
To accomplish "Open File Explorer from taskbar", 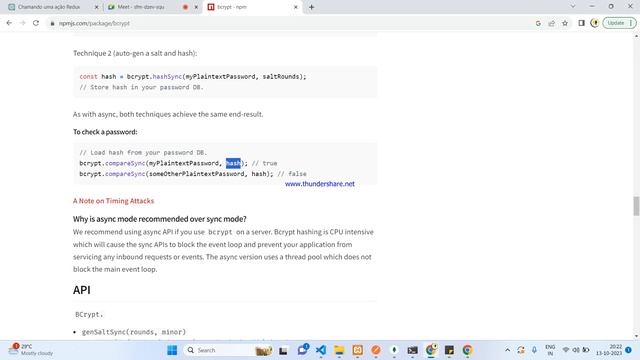I will click(339, 350).
